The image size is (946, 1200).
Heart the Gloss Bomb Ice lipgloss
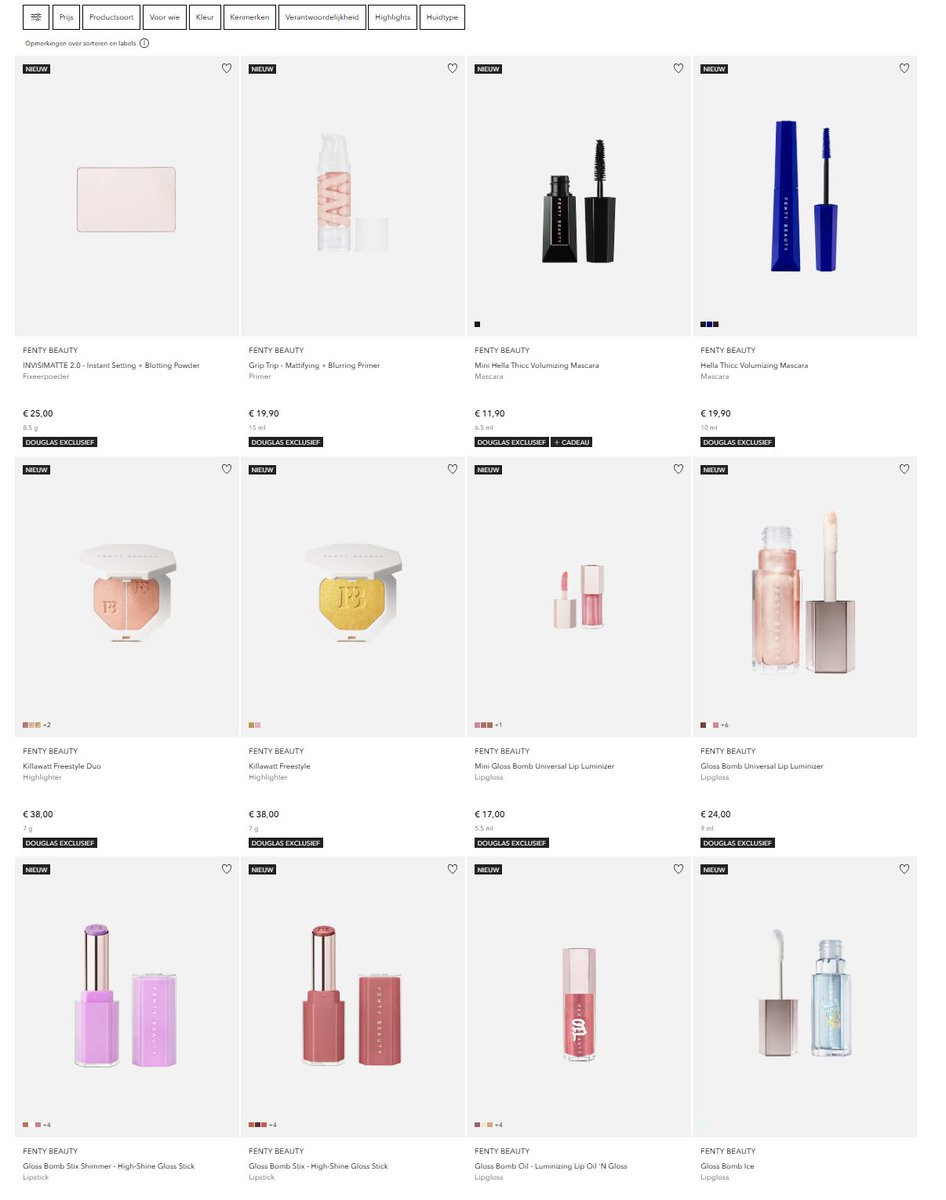click(904, 869)
